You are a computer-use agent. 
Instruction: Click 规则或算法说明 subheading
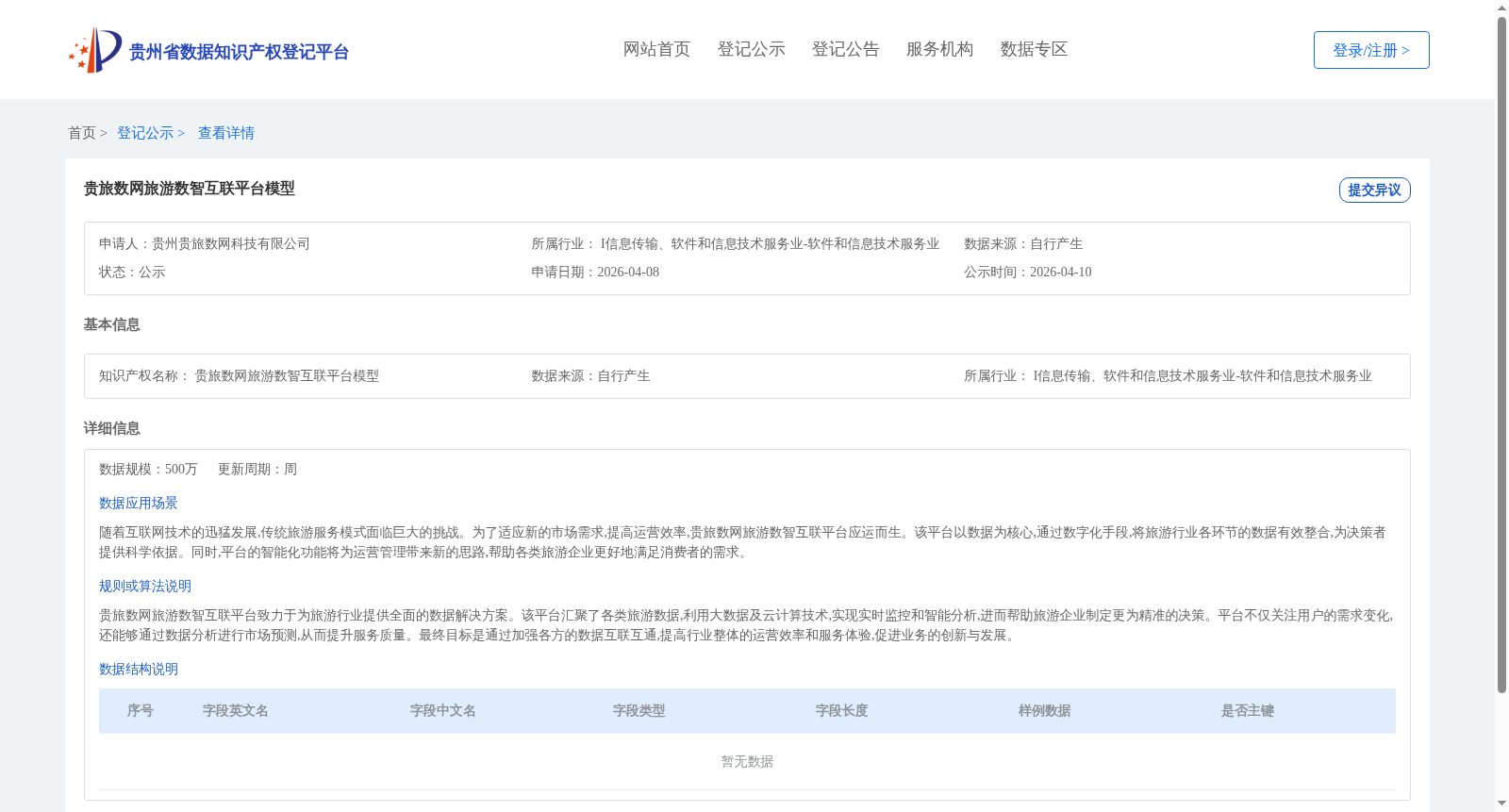click(145, 587)
